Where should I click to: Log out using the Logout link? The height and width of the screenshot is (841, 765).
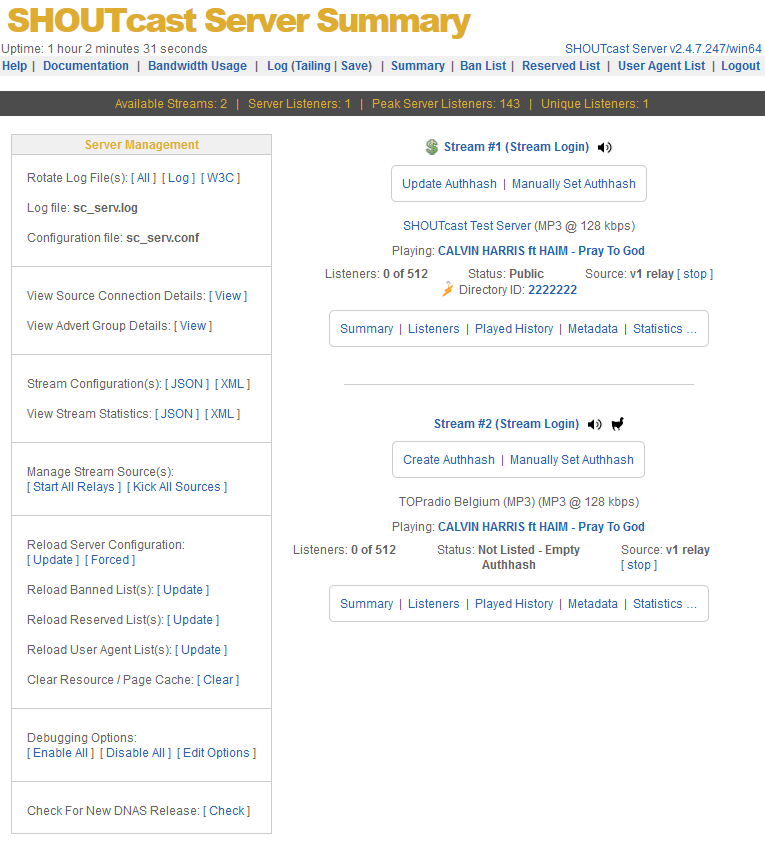740,66
